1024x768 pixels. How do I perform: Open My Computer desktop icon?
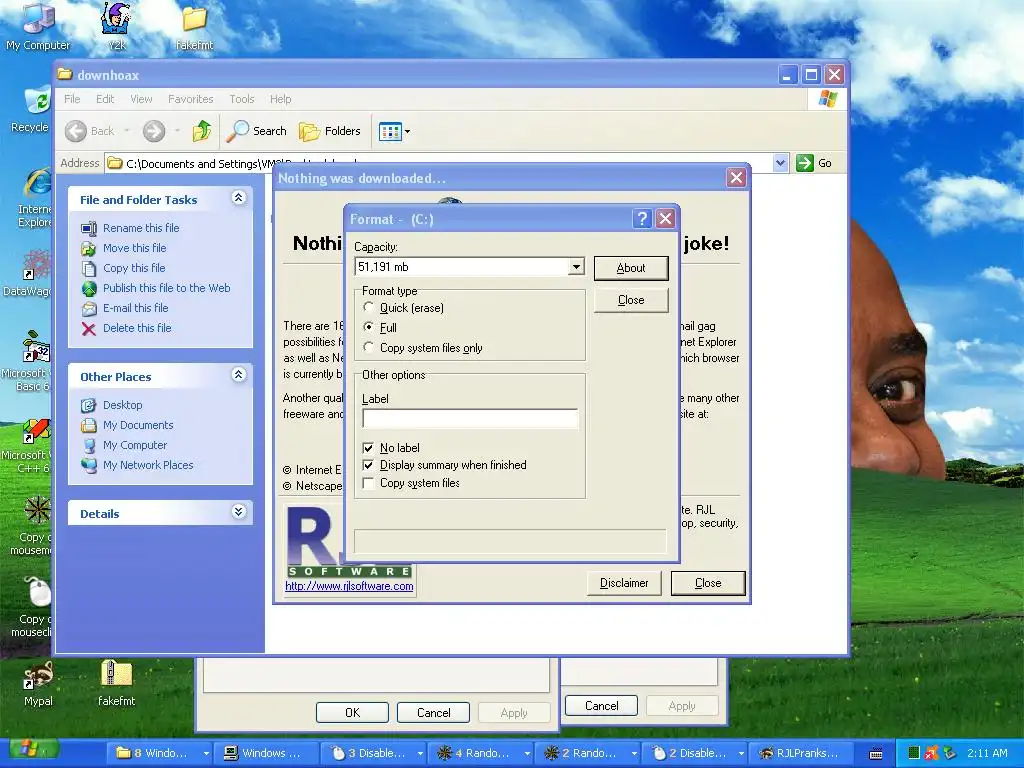coord(38,26)
